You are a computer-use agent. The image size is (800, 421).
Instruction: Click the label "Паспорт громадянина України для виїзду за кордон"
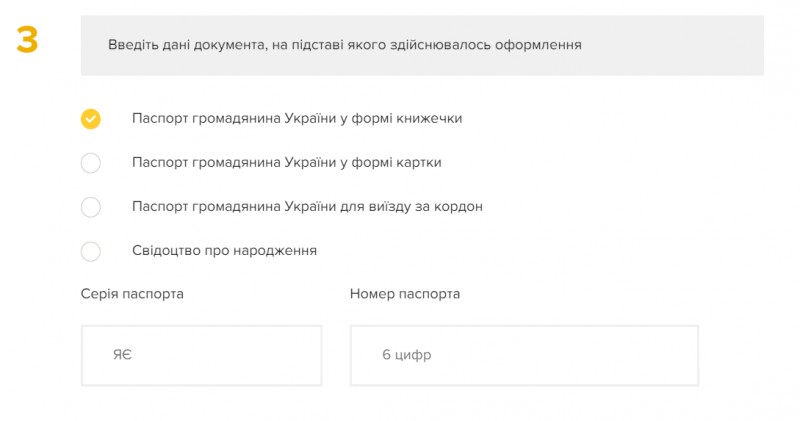coord(307,206)
